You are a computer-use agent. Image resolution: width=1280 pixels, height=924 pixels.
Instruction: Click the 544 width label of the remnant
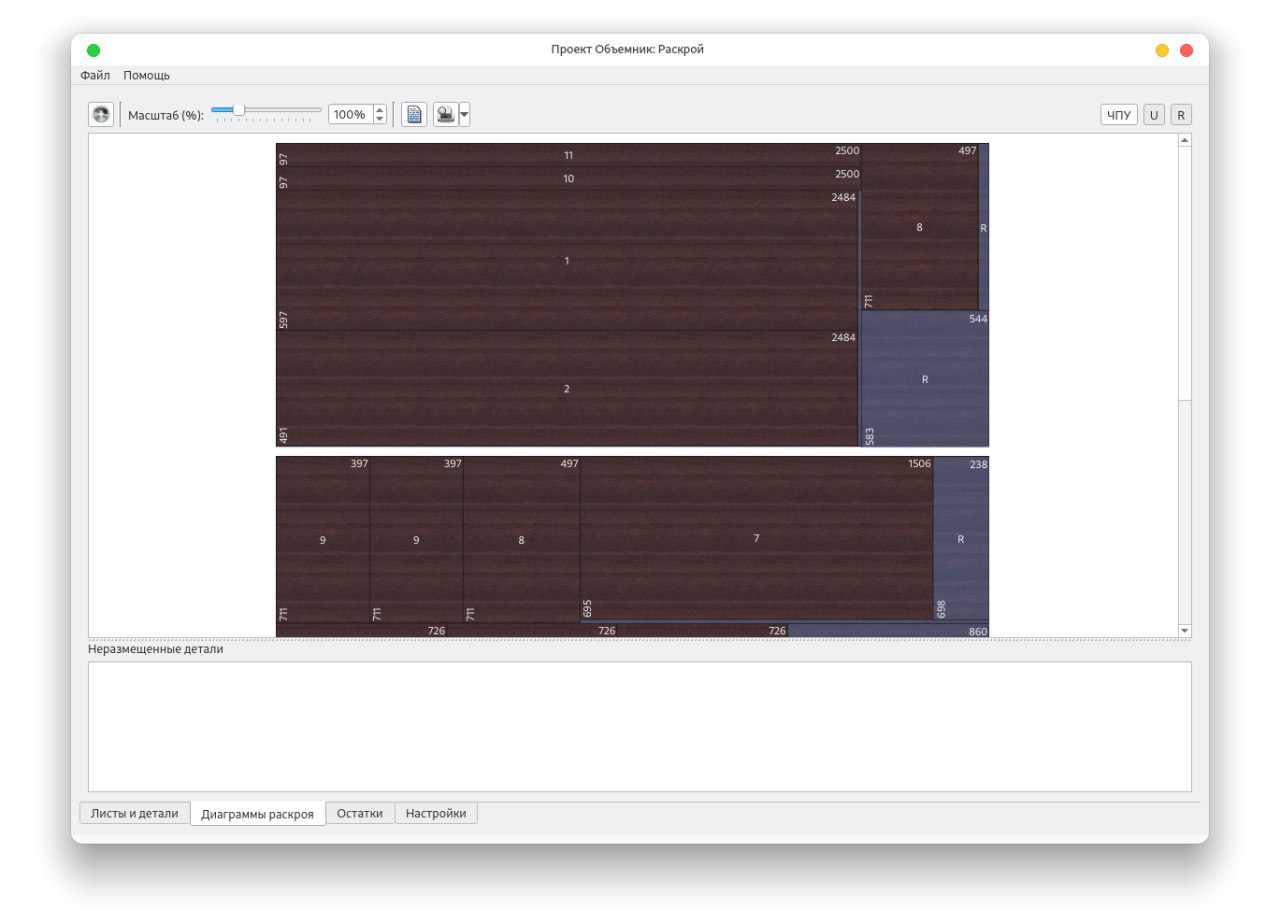pyautogui.click(x=978, y=319)
